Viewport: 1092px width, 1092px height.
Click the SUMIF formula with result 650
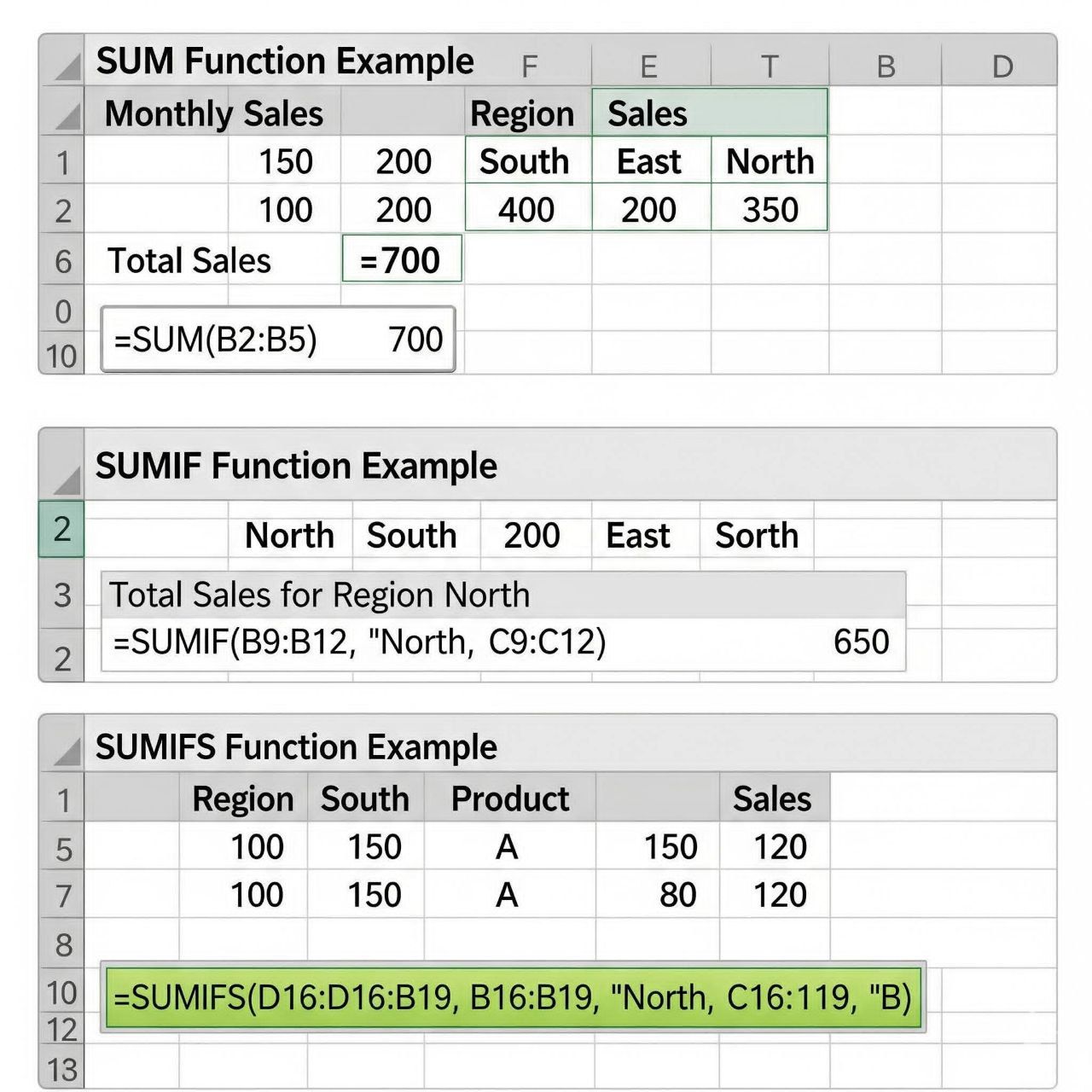pyautogui.click(x=503, y=642)
